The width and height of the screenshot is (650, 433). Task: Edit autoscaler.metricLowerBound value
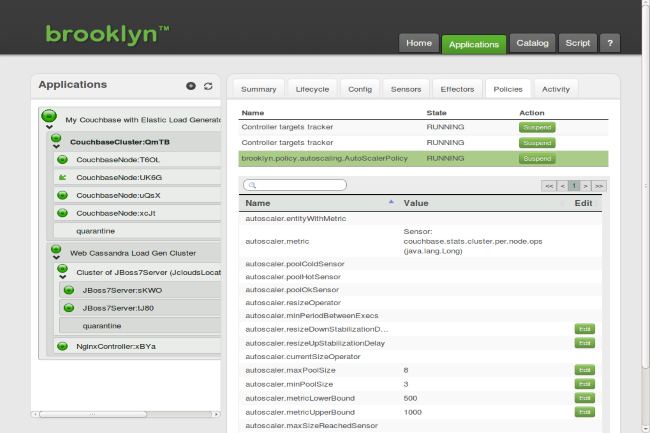click(585, 398)
